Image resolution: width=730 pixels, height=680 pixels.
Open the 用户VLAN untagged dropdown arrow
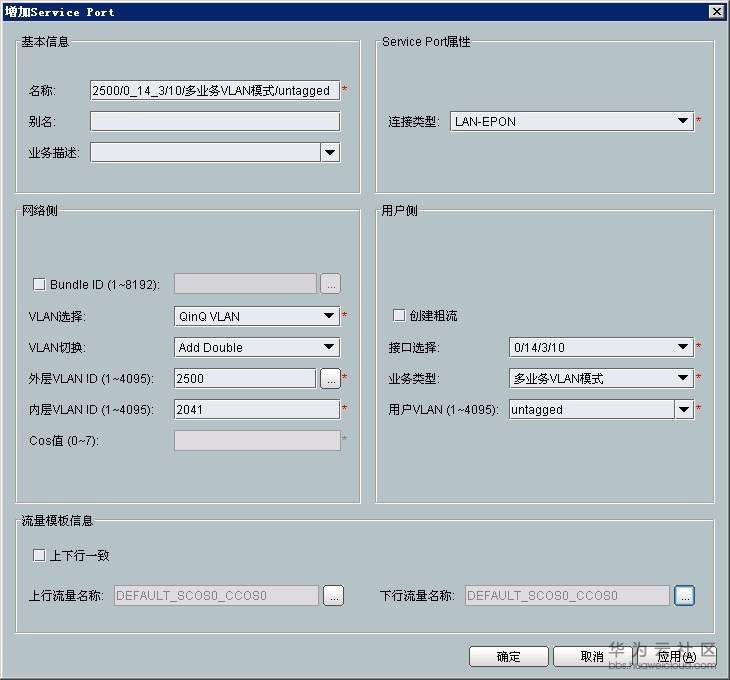684,410
